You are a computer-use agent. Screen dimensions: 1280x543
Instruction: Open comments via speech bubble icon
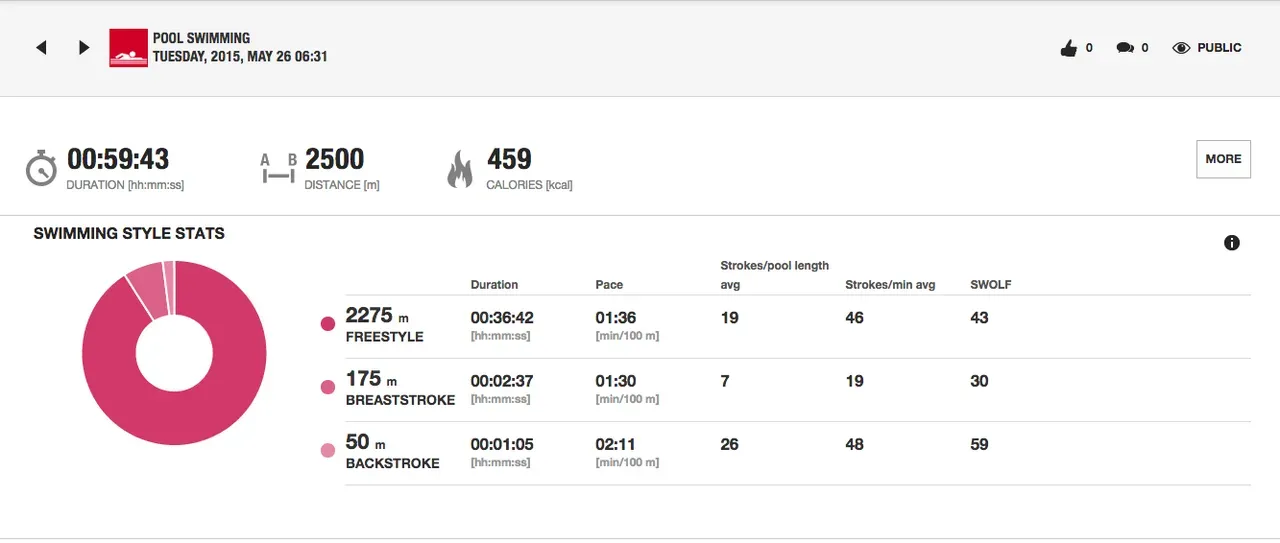pos(1125,48)
